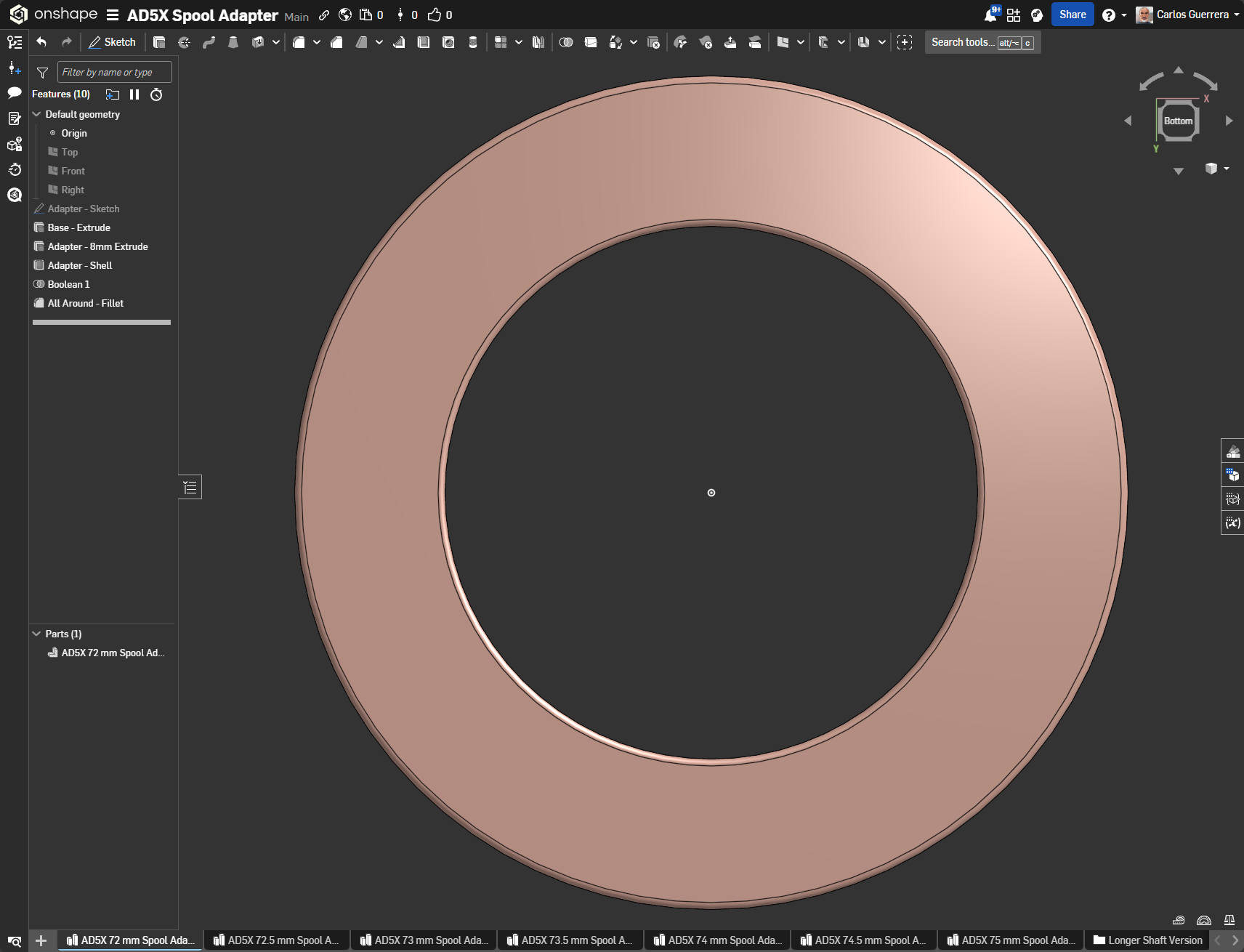The width and height of the screenshot is (1244, 952).
Task: Open the Appearances panel icon on right edge
Action: 1233,451
